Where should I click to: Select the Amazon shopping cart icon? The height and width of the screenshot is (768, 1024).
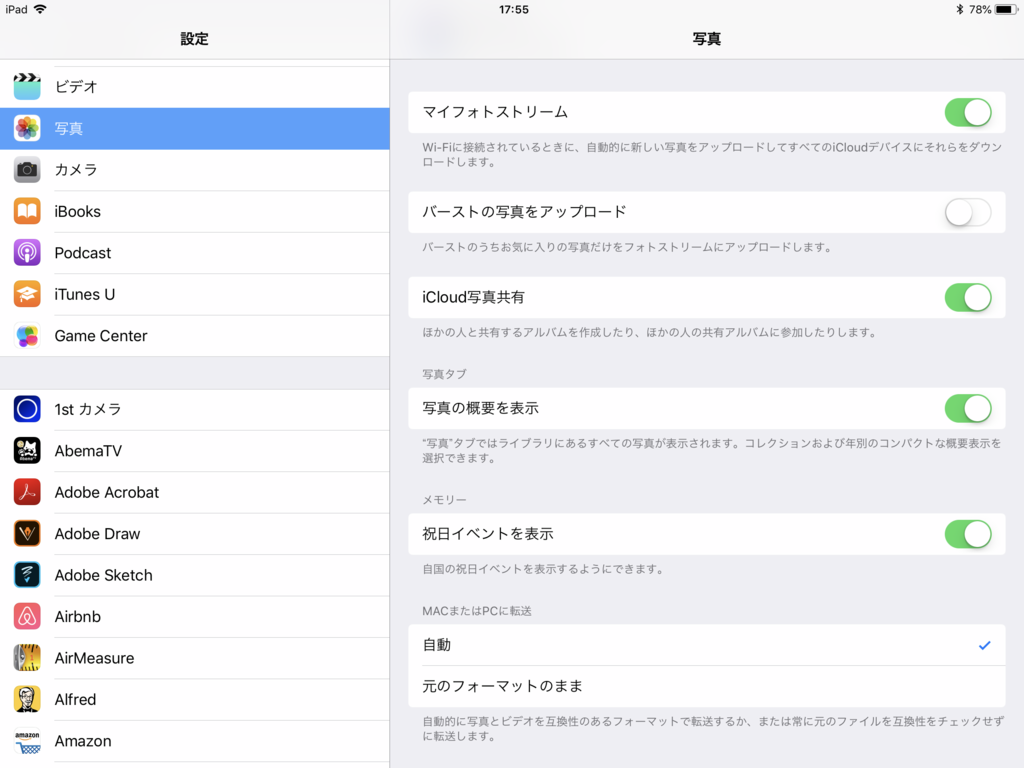coord(27,741)
